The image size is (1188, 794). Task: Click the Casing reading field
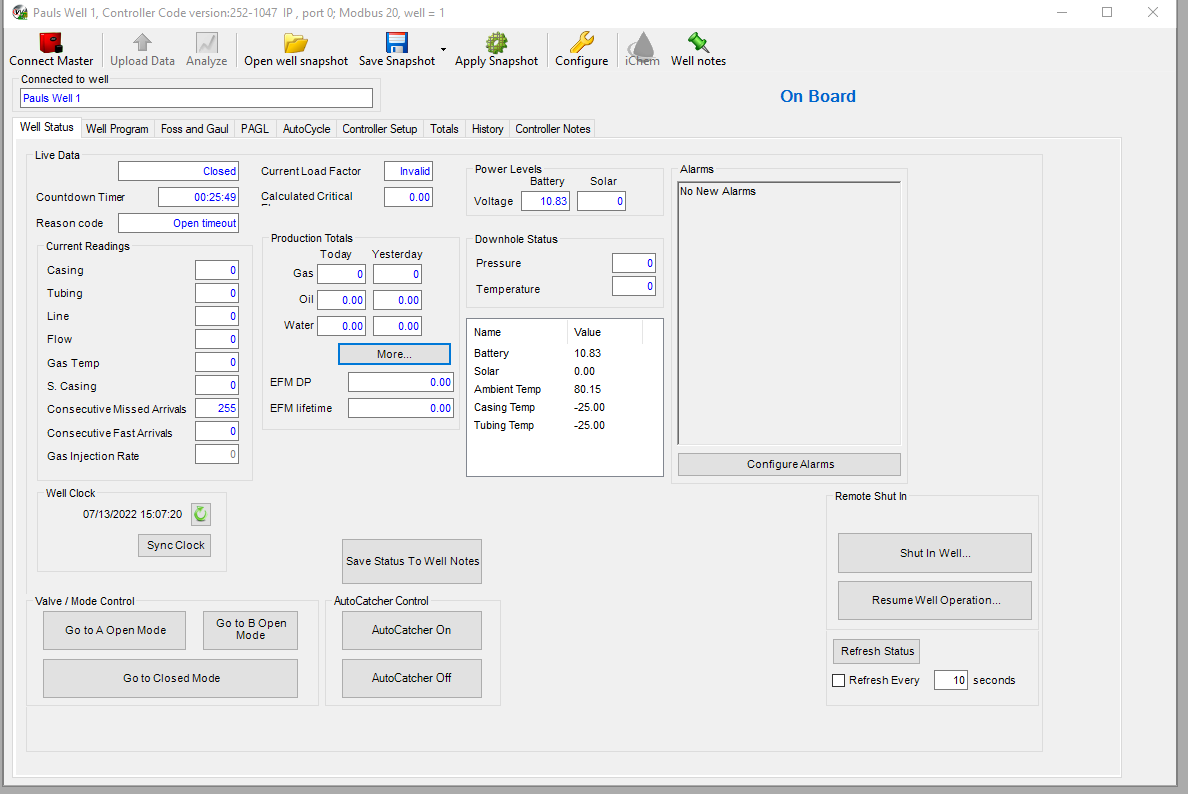click(217, 270)
